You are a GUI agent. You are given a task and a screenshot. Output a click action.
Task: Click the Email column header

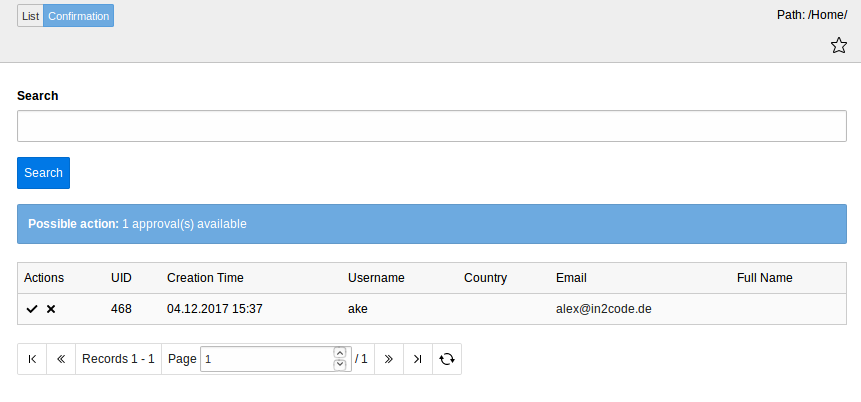point(571,278)
